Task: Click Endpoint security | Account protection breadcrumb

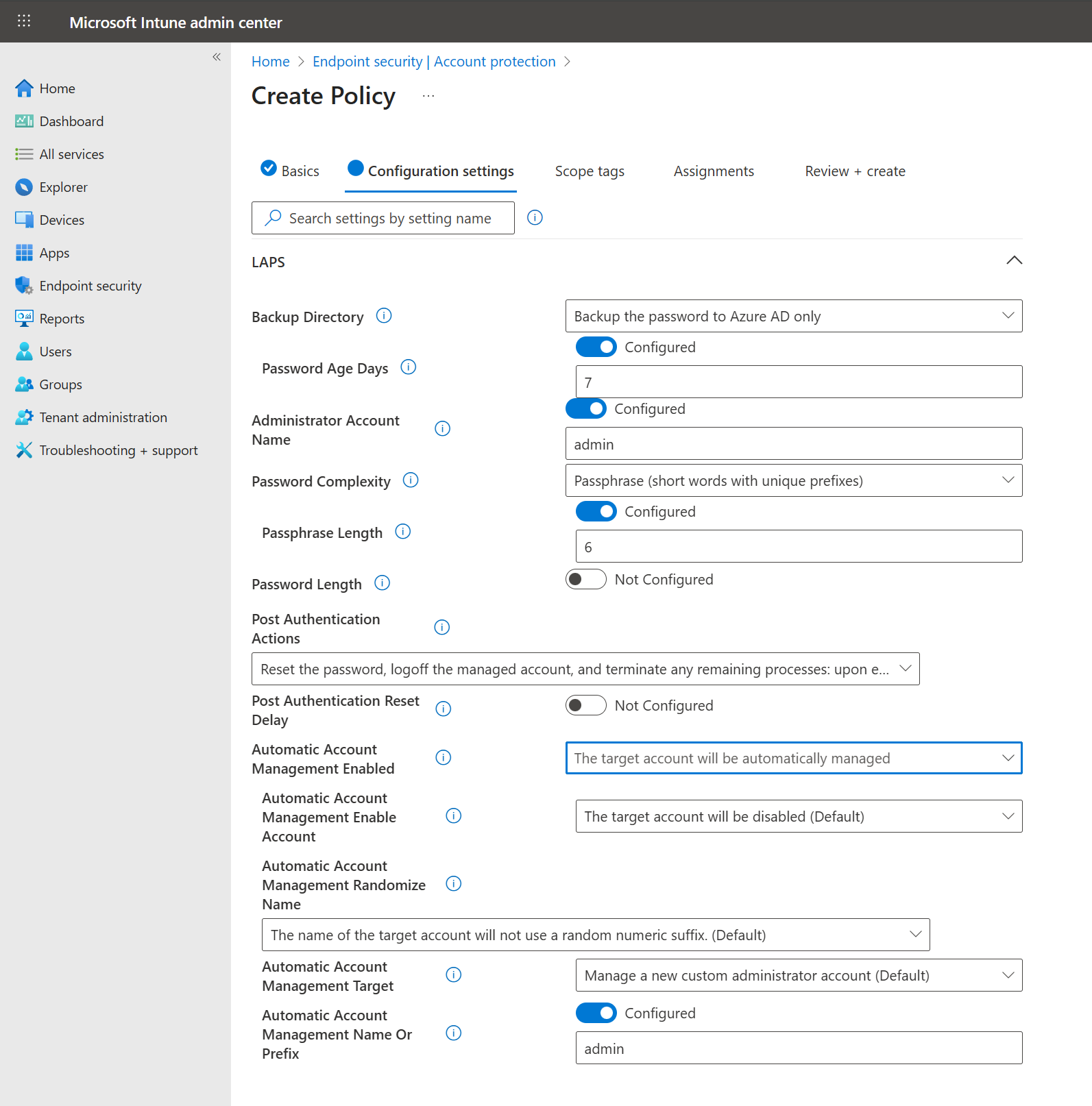Action: tap(434, 62)
